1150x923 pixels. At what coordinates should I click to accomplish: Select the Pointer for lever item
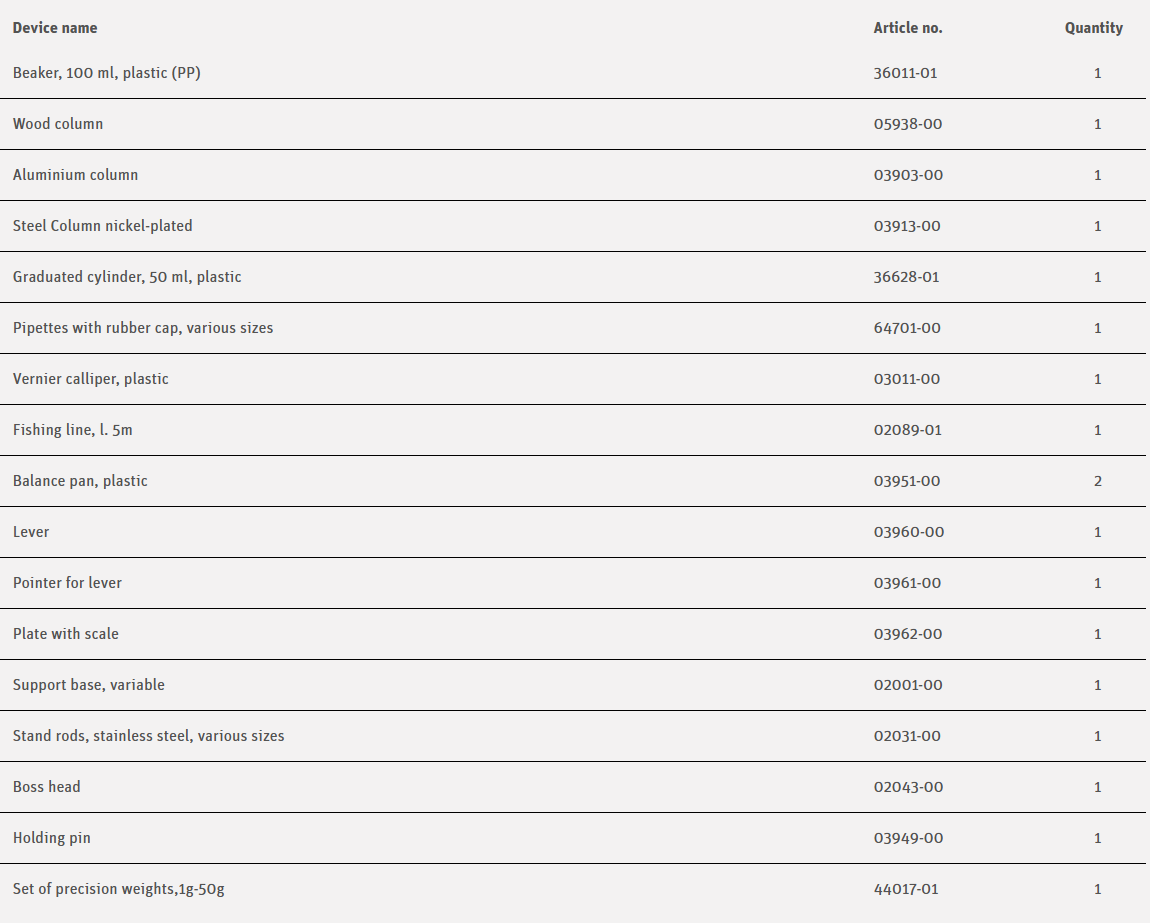tap(67, 583)
